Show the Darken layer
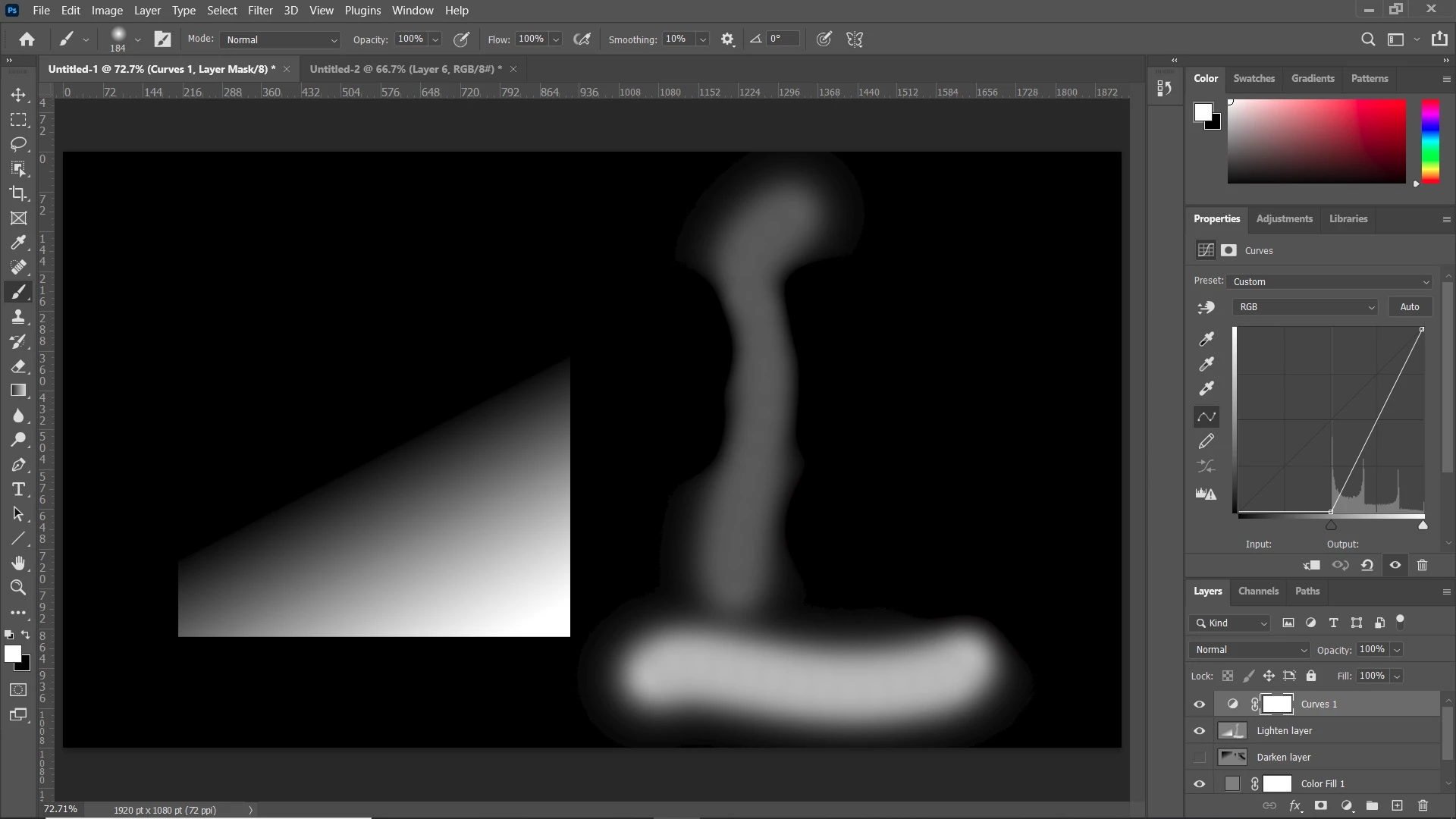Viewport: 1456px width, 819px height. pos(1199,758)
